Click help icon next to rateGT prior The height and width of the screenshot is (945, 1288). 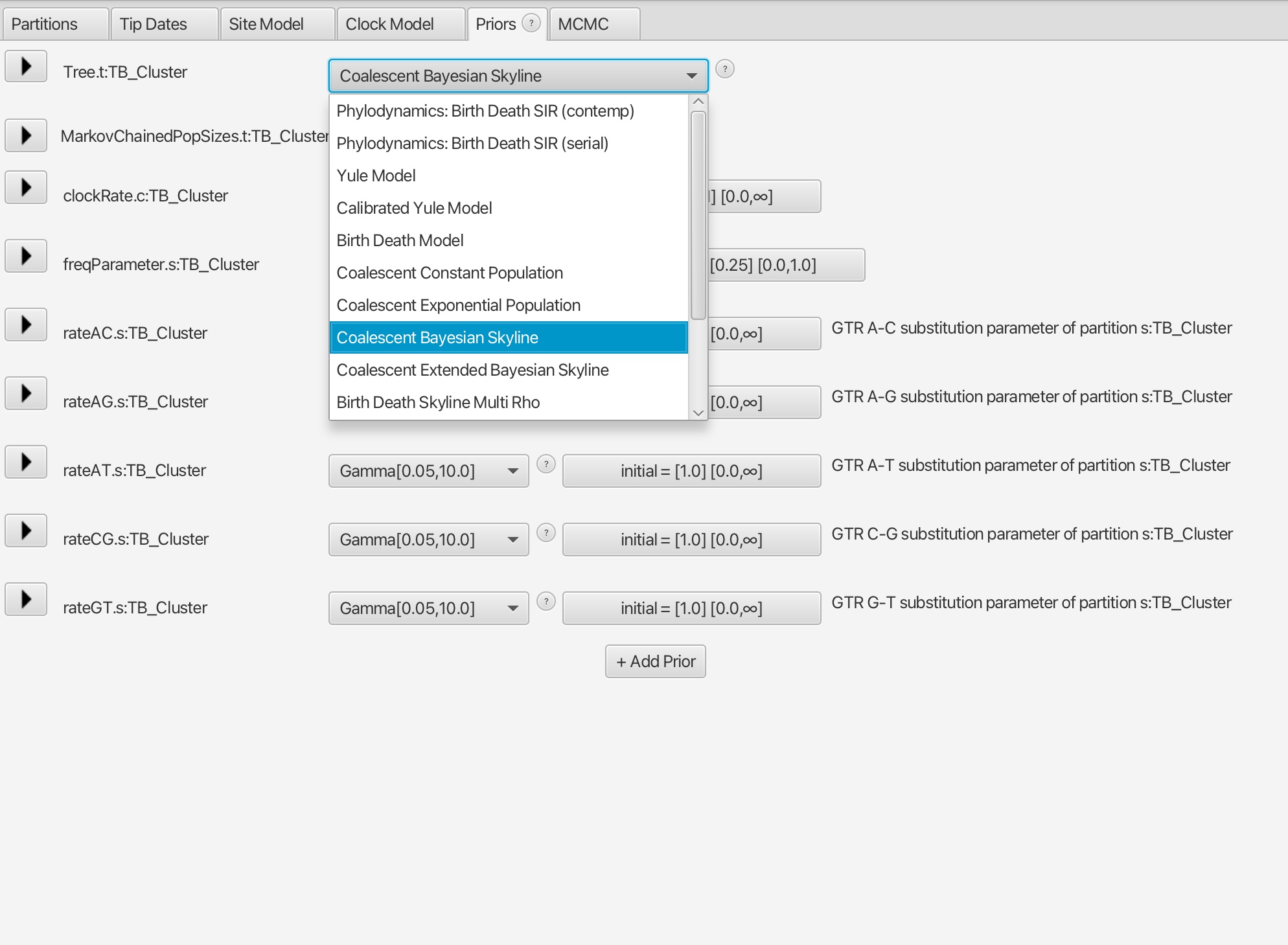(x=546, y=601)
